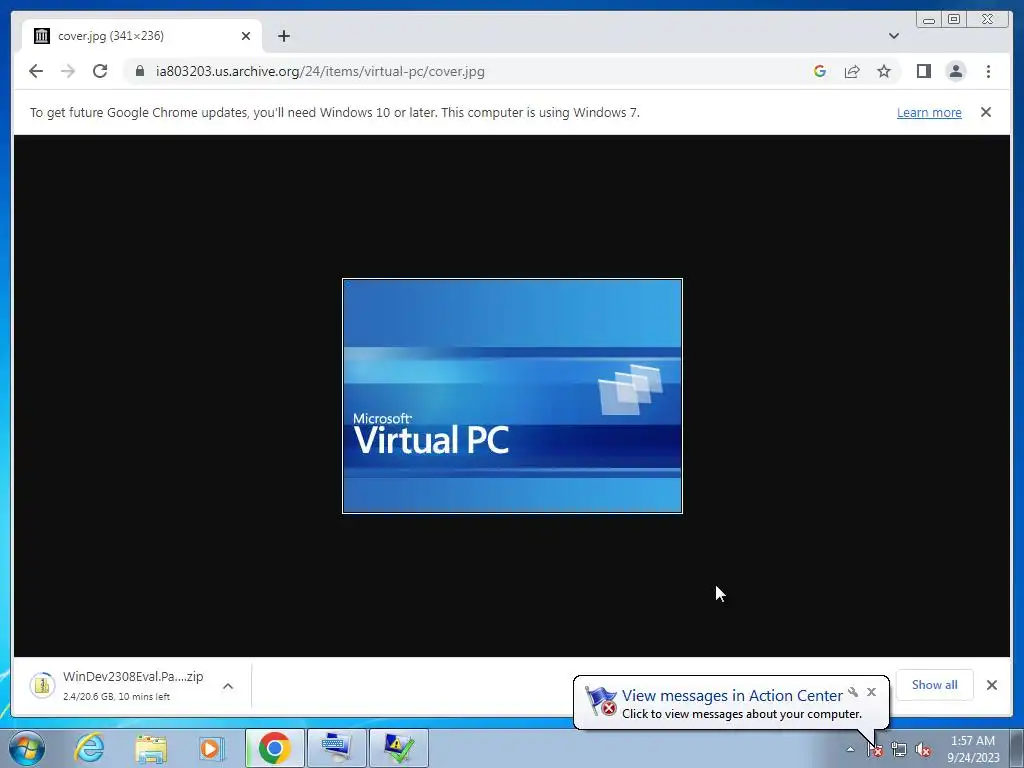Launch Internet Explorer from taskbar

point(89,748)
